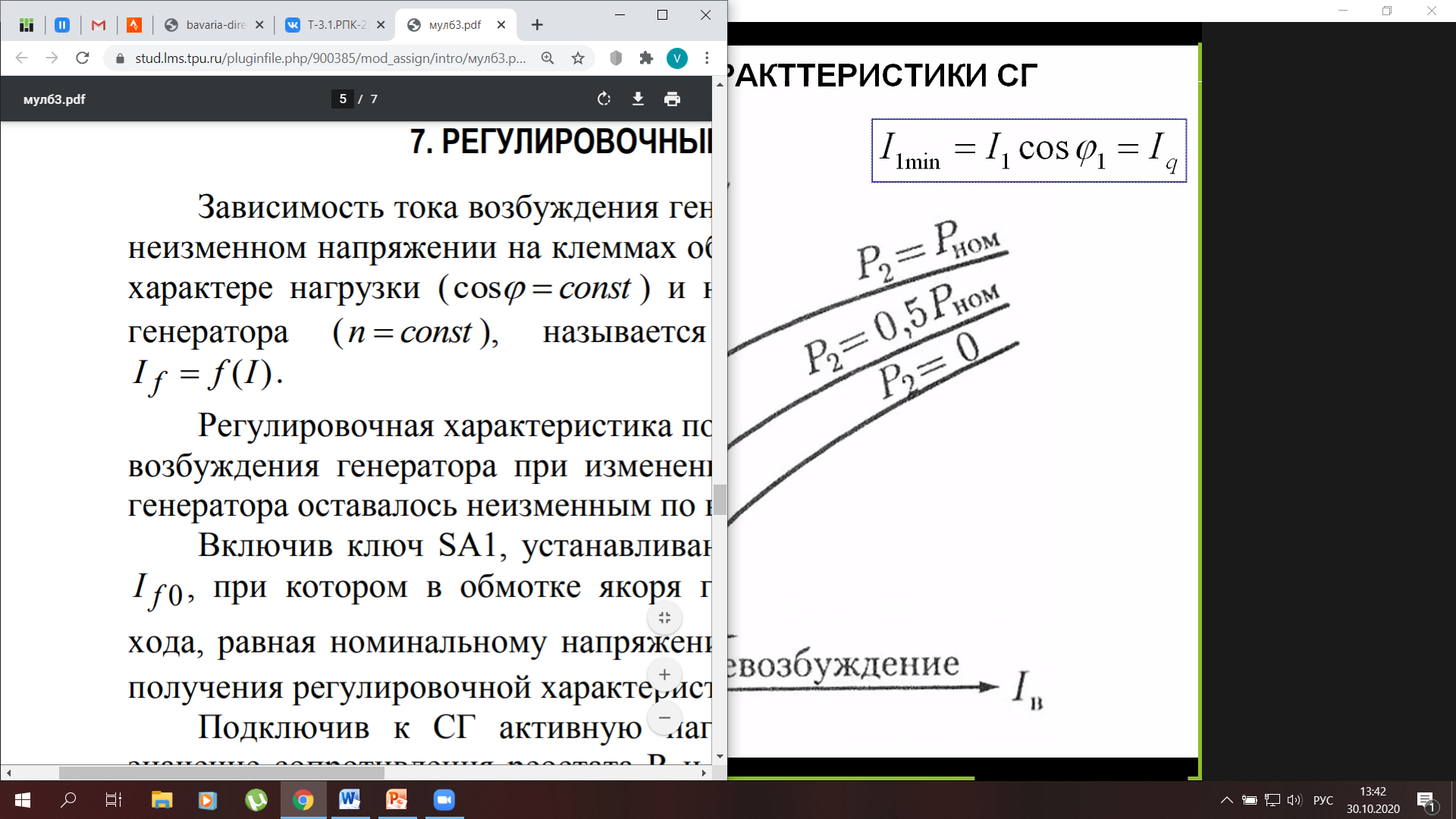Click the fit to page button
The height and width of the screenshot is (819, 1456).
(664, 618)
